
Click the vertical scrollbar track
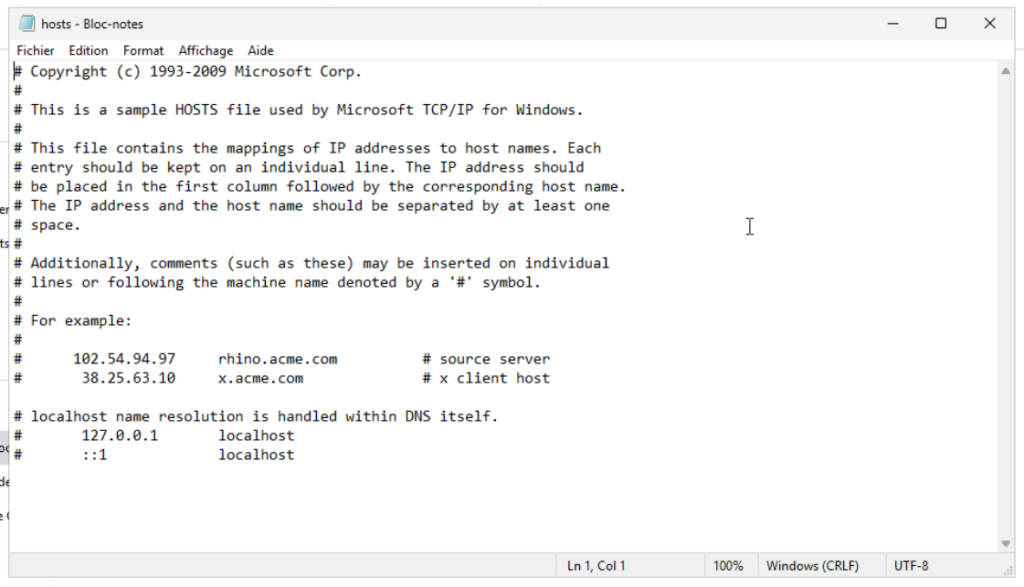(1006, 300)
